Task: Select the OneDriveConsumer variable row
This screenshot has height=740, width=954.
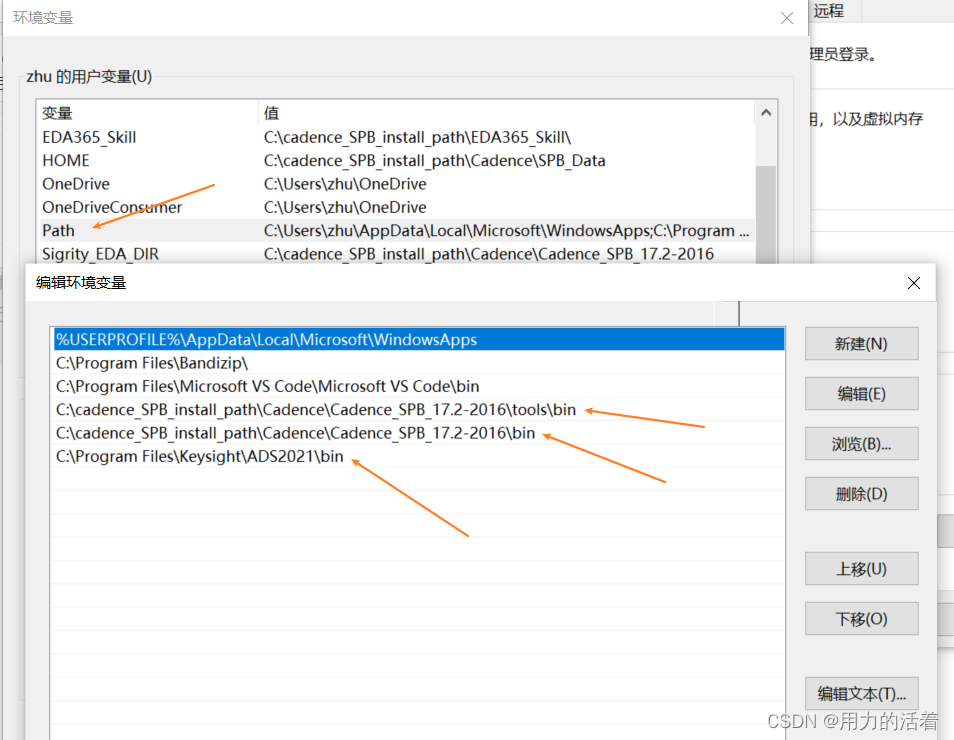Action: 397,208
